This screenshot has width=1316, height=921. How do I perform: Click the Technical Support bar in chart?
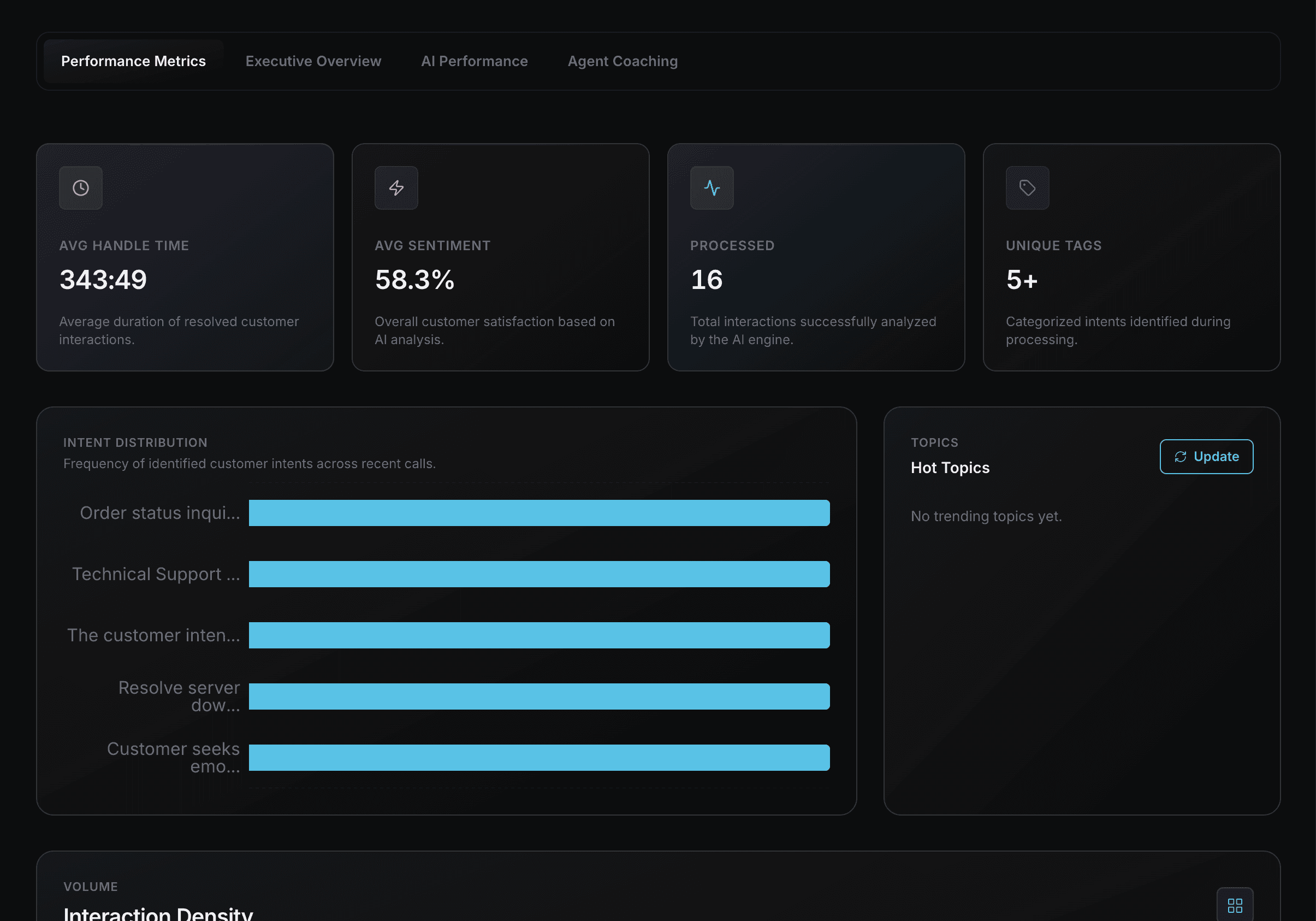coord(539,574)
